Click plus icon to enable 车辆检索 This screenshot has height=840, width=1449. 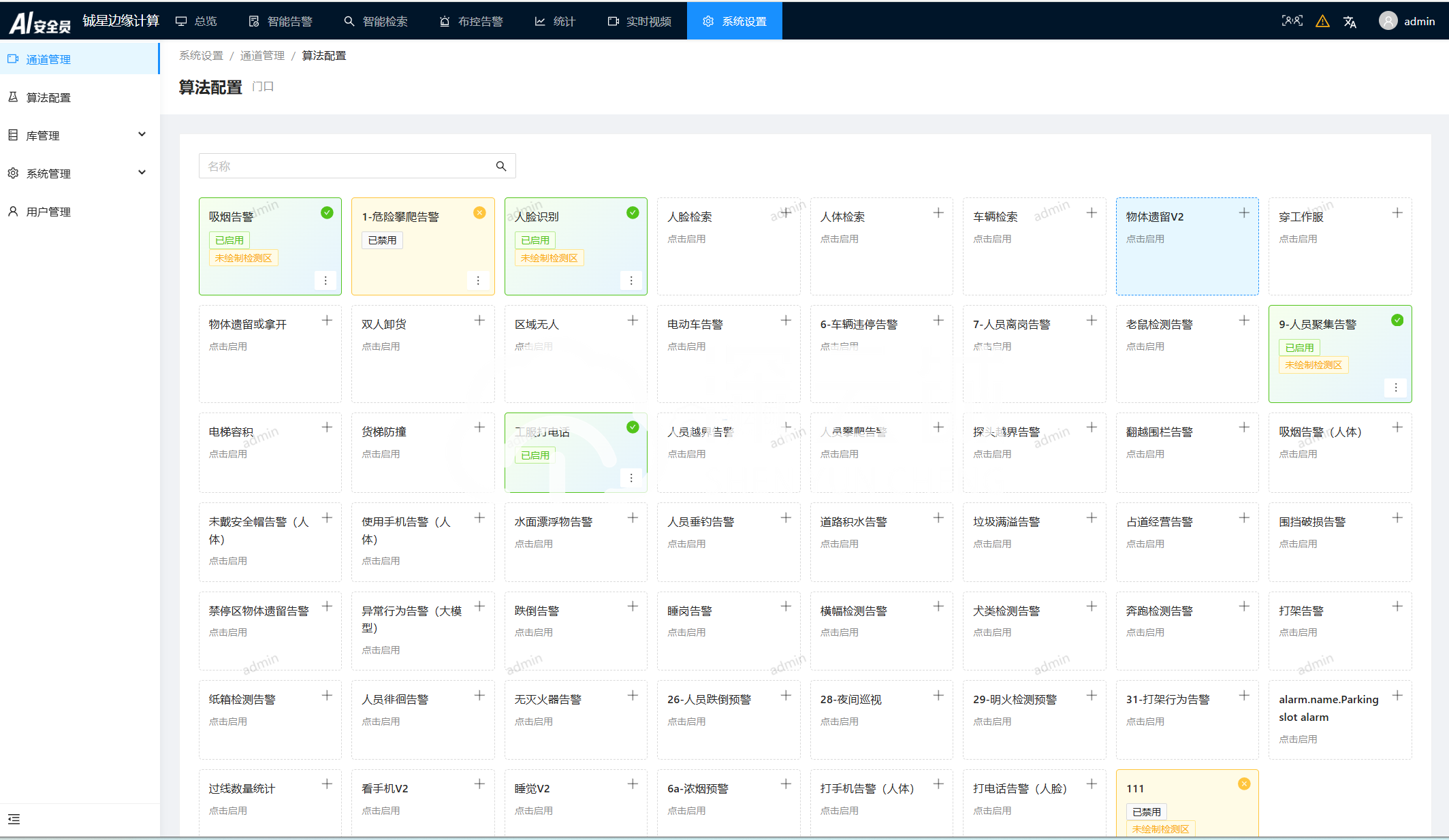coord(1092,212)
